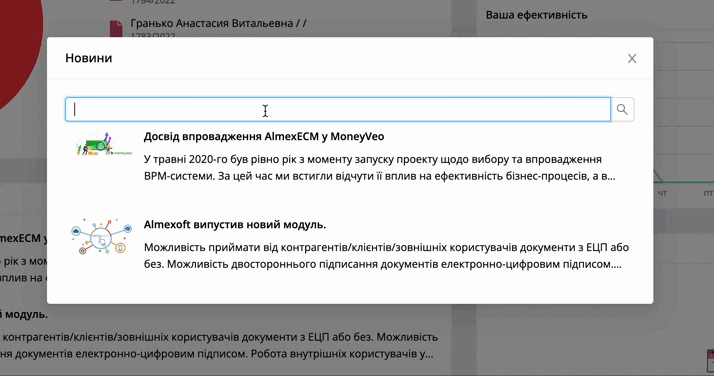Click background text mexECM at left edge
The image size is (714, 376).
point(23,238)
